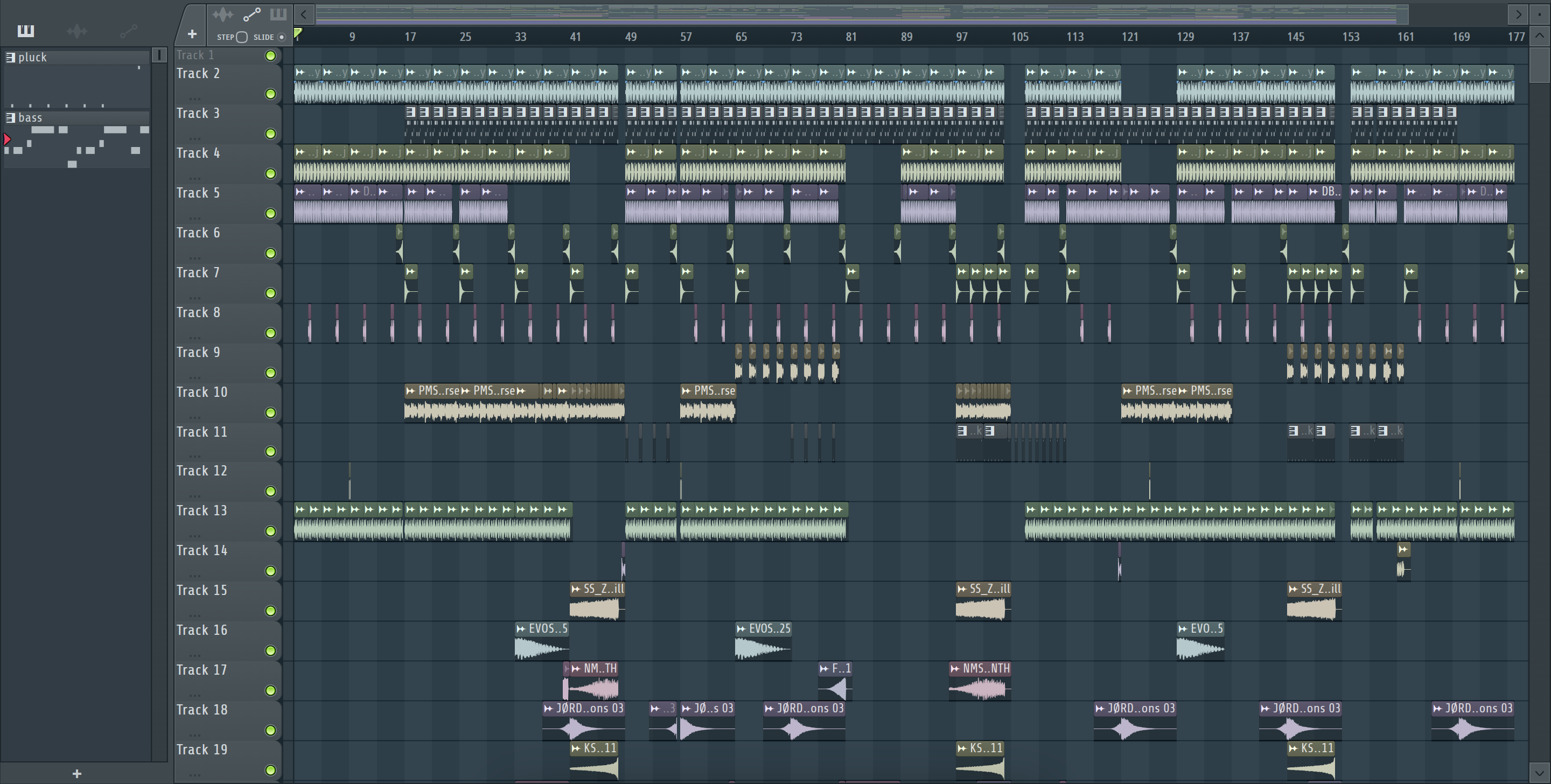Viewport: 1551px width, 784px height.
Task: Select the Track 9 header
Action: pyautogui.click(x=228, y=362)
